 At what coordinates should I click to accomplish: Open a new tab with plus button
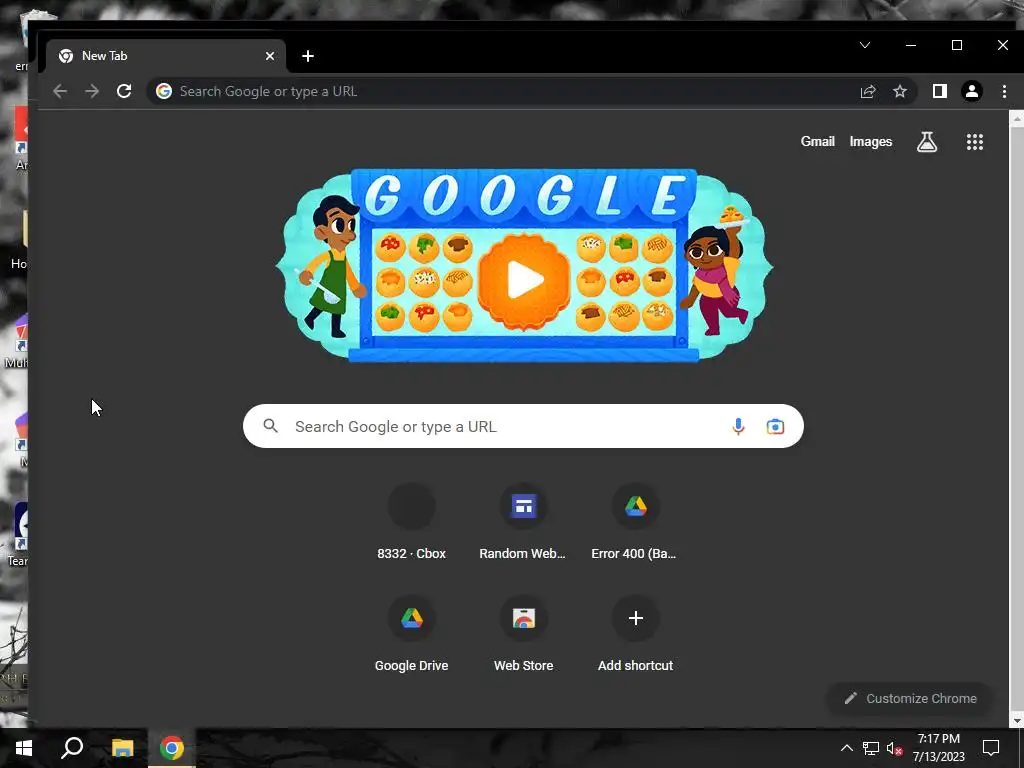pyautogui.click(x=308, y=56)
